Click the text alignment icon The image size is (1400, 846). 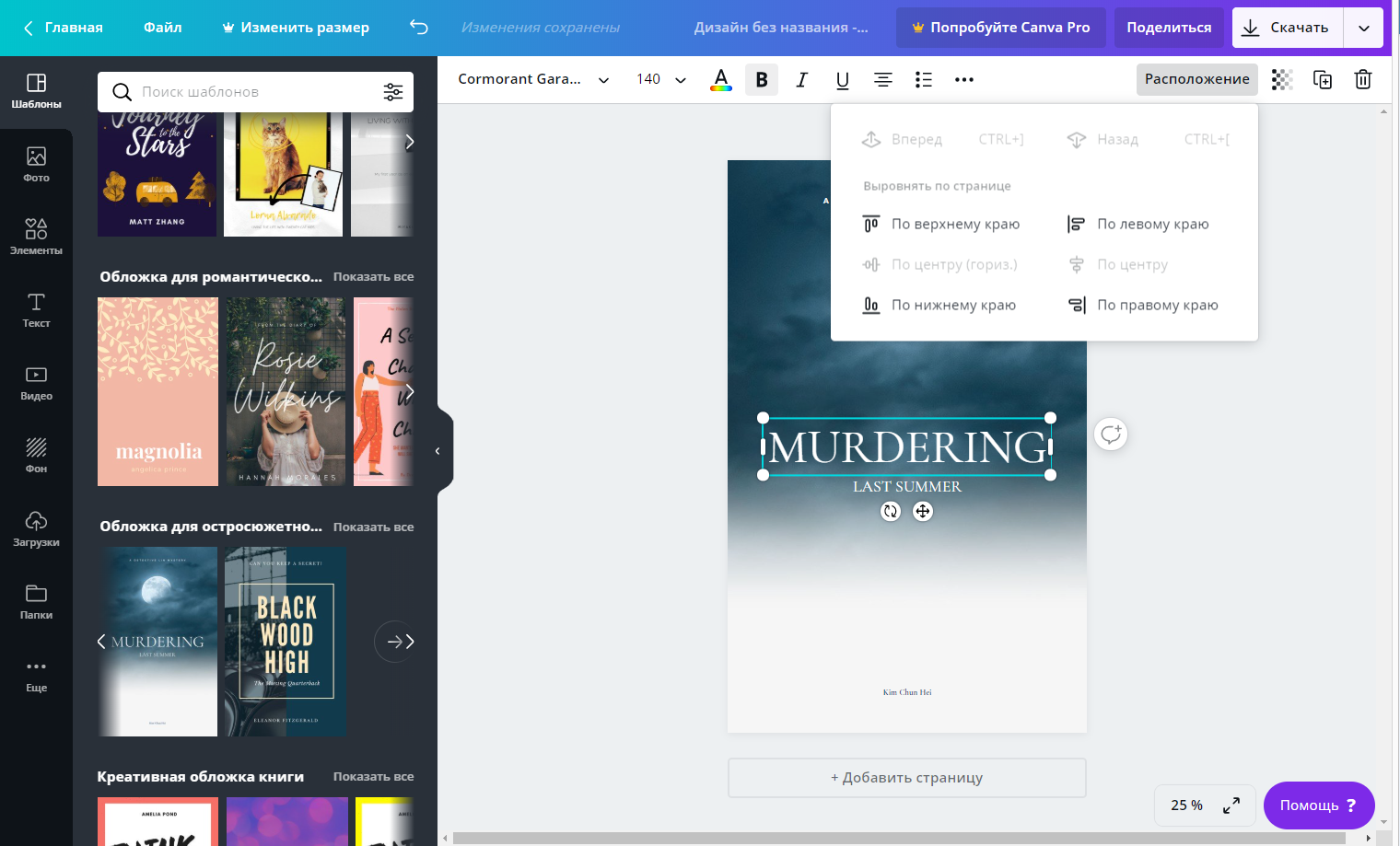882,80
